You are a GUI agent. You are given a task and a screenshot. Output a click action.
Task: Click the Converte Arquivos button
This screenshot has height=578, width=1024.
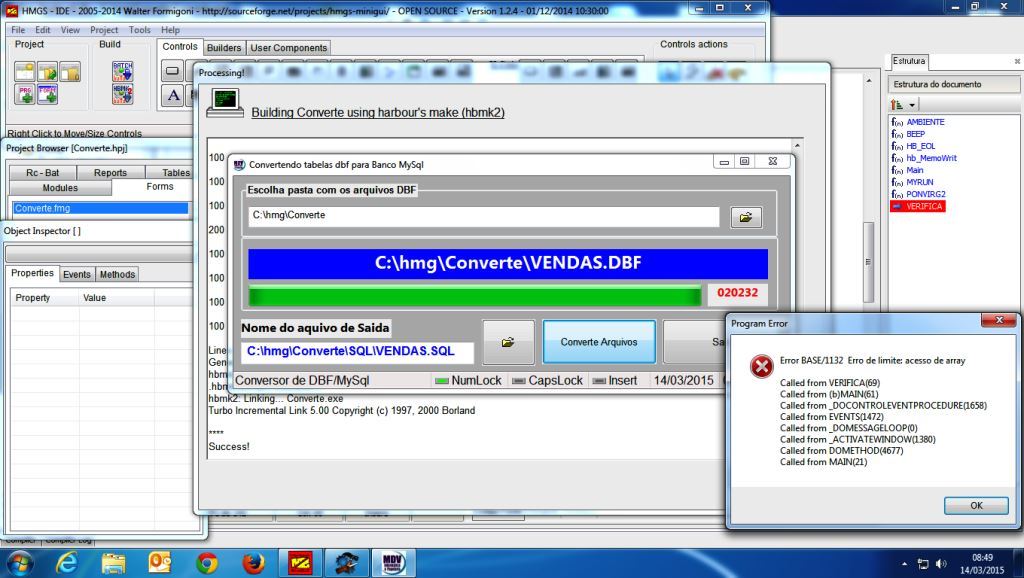coord(598,342)
